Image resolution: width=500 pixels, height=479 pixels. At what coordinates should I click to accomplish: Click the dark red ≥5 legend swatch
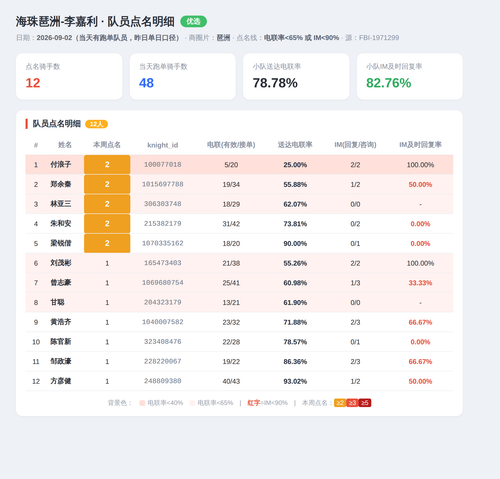point(365,403)
